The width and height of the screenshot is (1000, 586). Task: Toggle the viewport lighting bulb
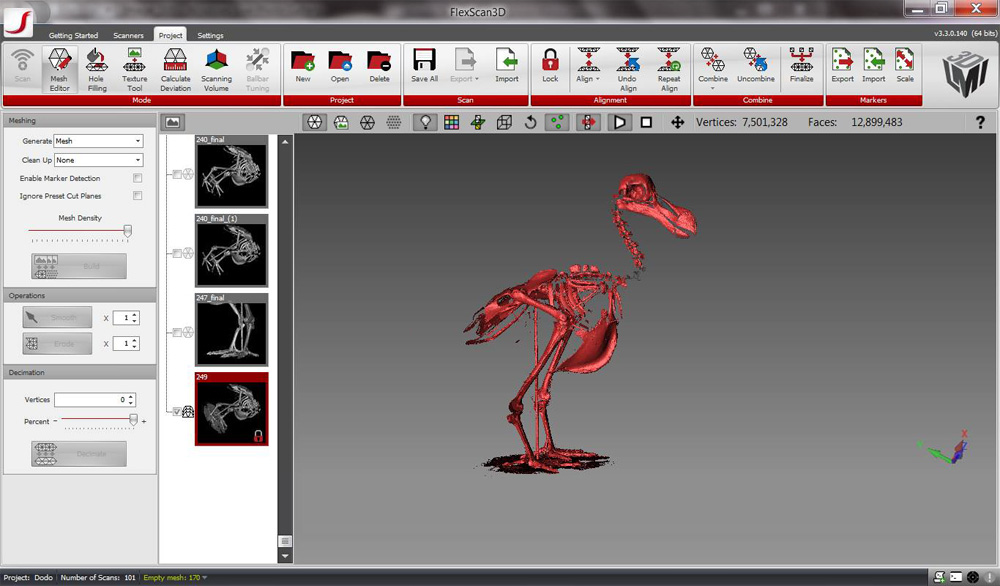click(425, 122)
